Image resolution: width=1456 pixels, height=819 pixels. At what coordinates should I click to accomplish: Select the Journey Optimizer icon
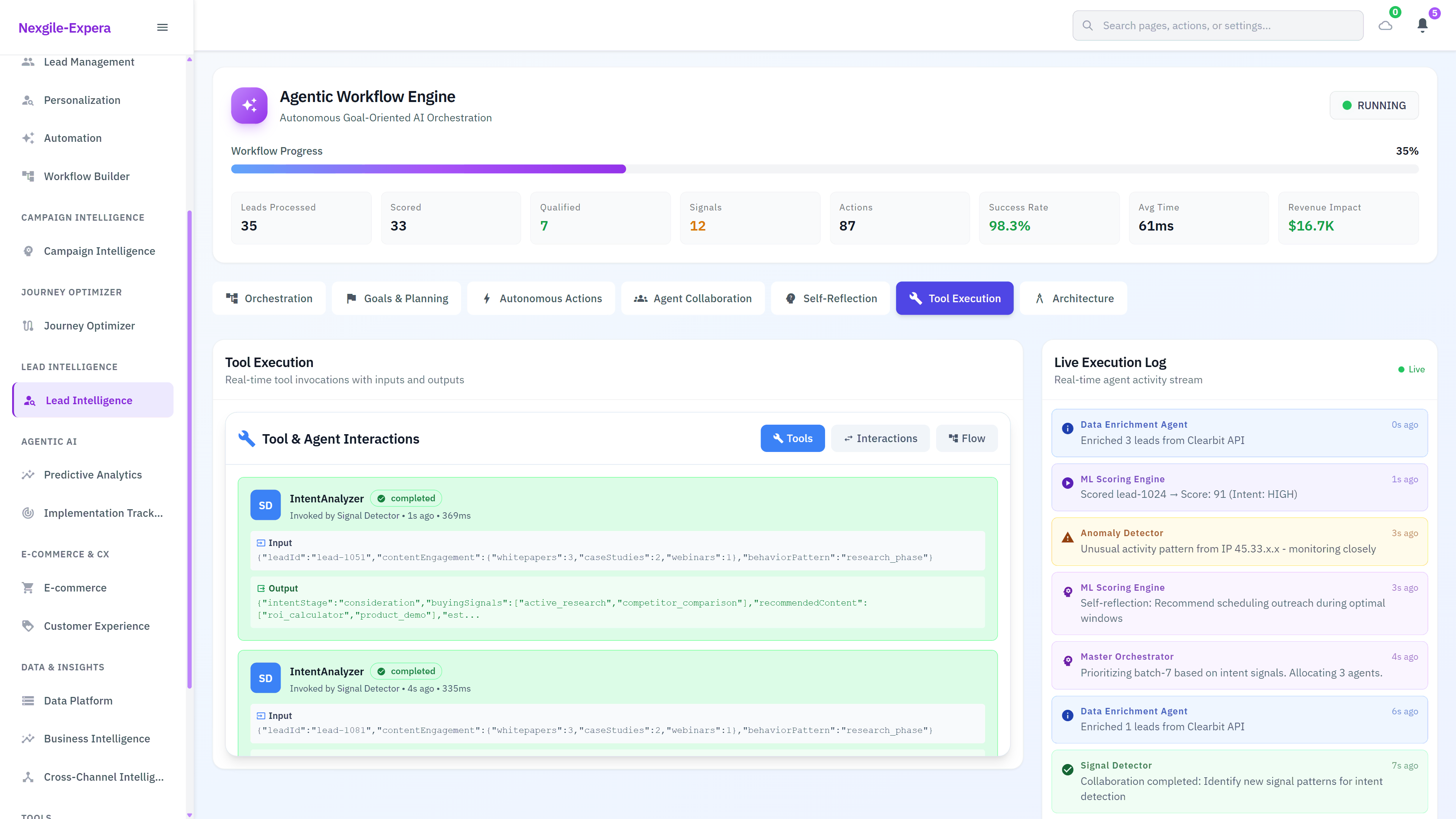(28, 326)
